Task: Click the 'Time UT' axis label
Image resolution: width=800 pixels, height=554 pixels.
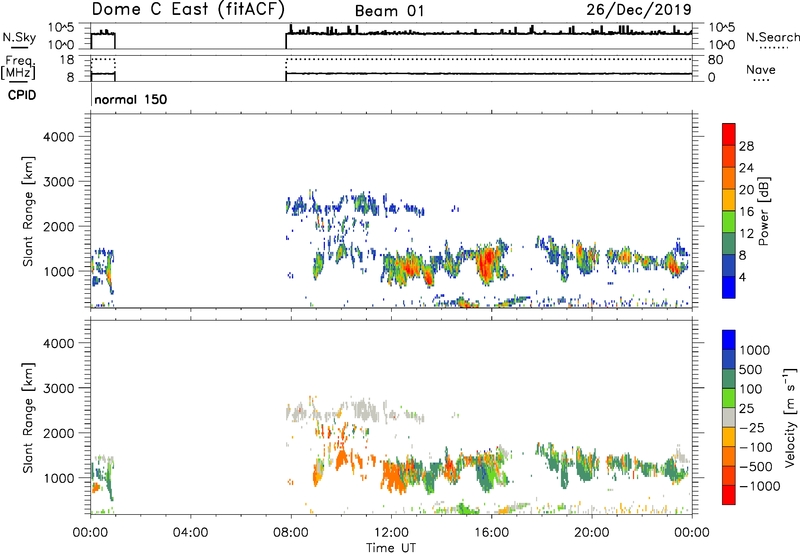Action: coord(391,548)
